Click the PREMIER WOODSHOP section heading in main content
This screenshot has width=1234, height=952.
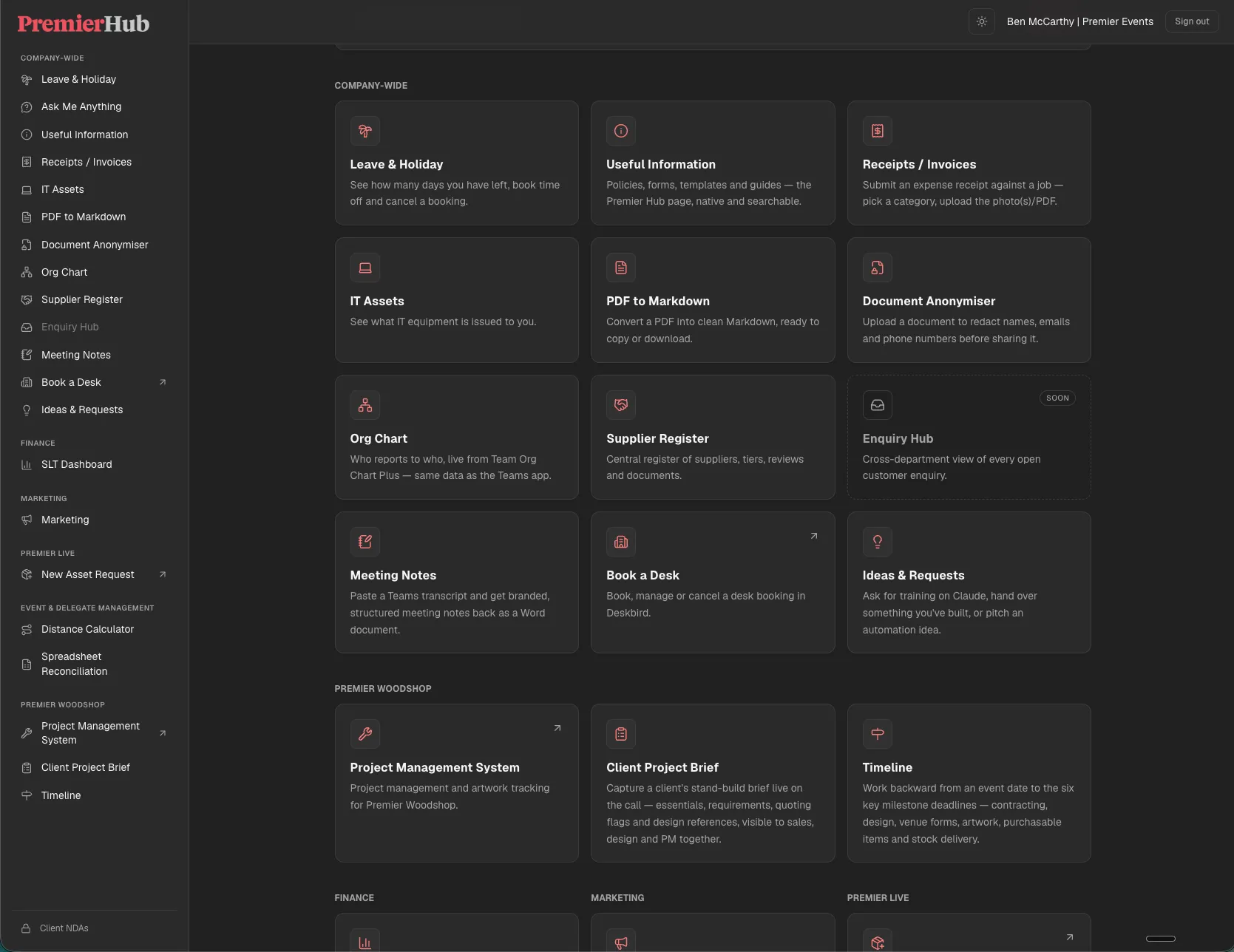pyautogui.click(x=383, y=689)
